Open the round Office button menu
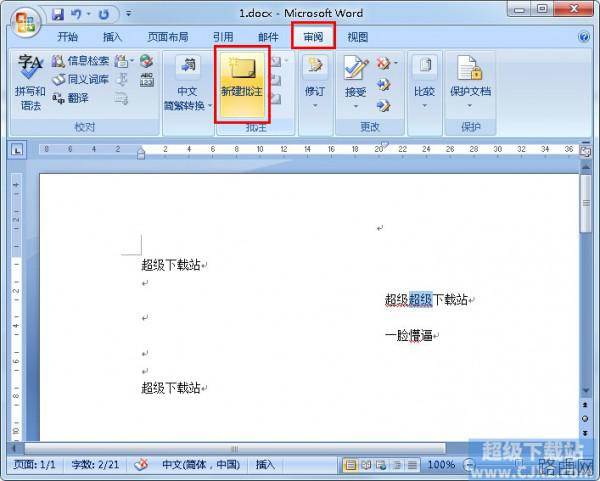The width and height of the screenshot is (600, 481). [x=25, y=23]
